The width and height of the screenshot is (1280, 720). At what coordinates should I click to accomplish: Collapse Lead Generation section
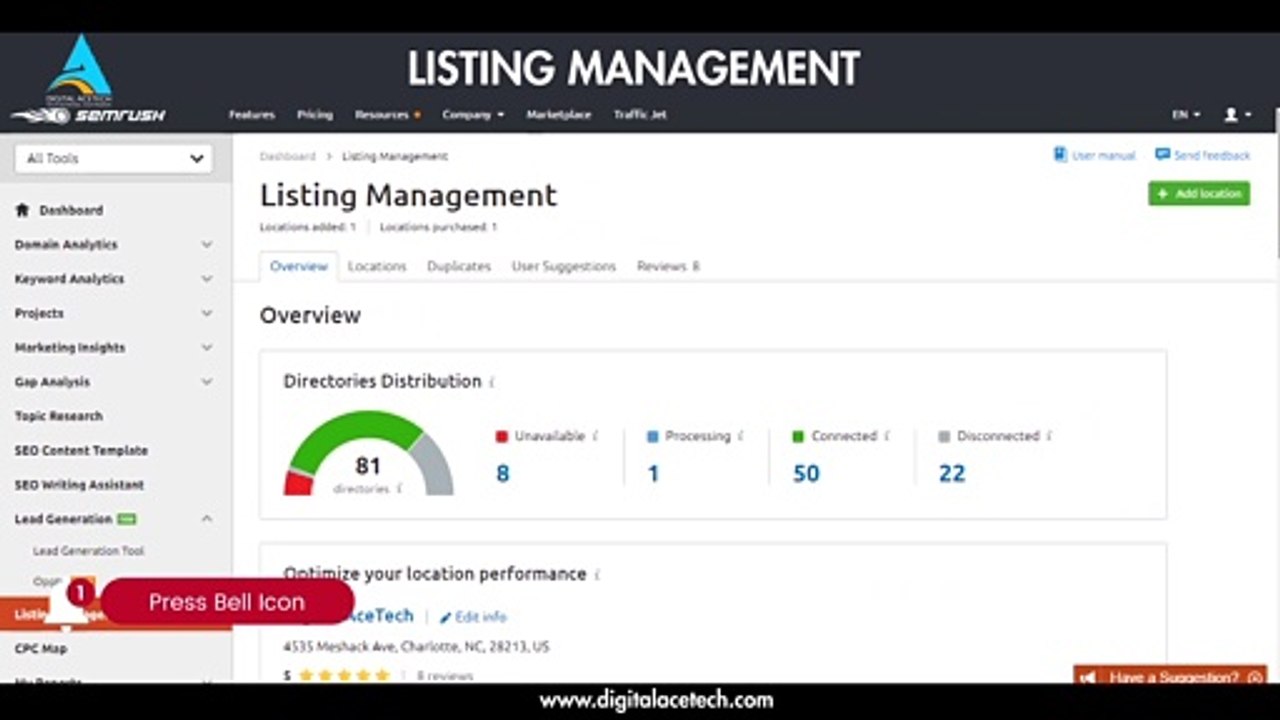206,519
